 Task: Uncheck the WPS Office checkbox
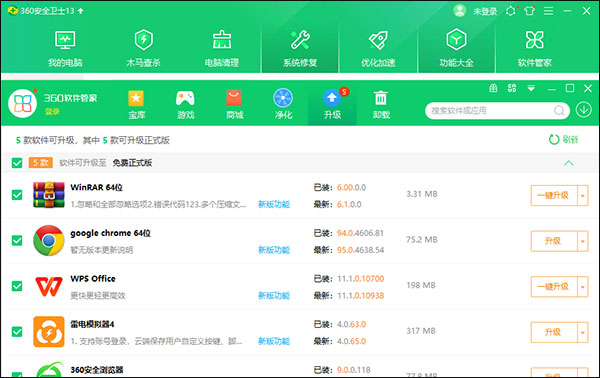[x=17, y=286]
